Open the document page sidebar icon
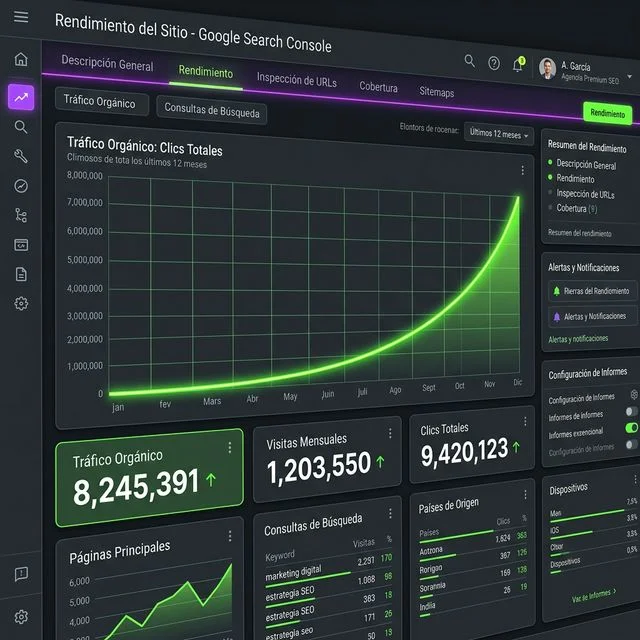 coord(21,274)
